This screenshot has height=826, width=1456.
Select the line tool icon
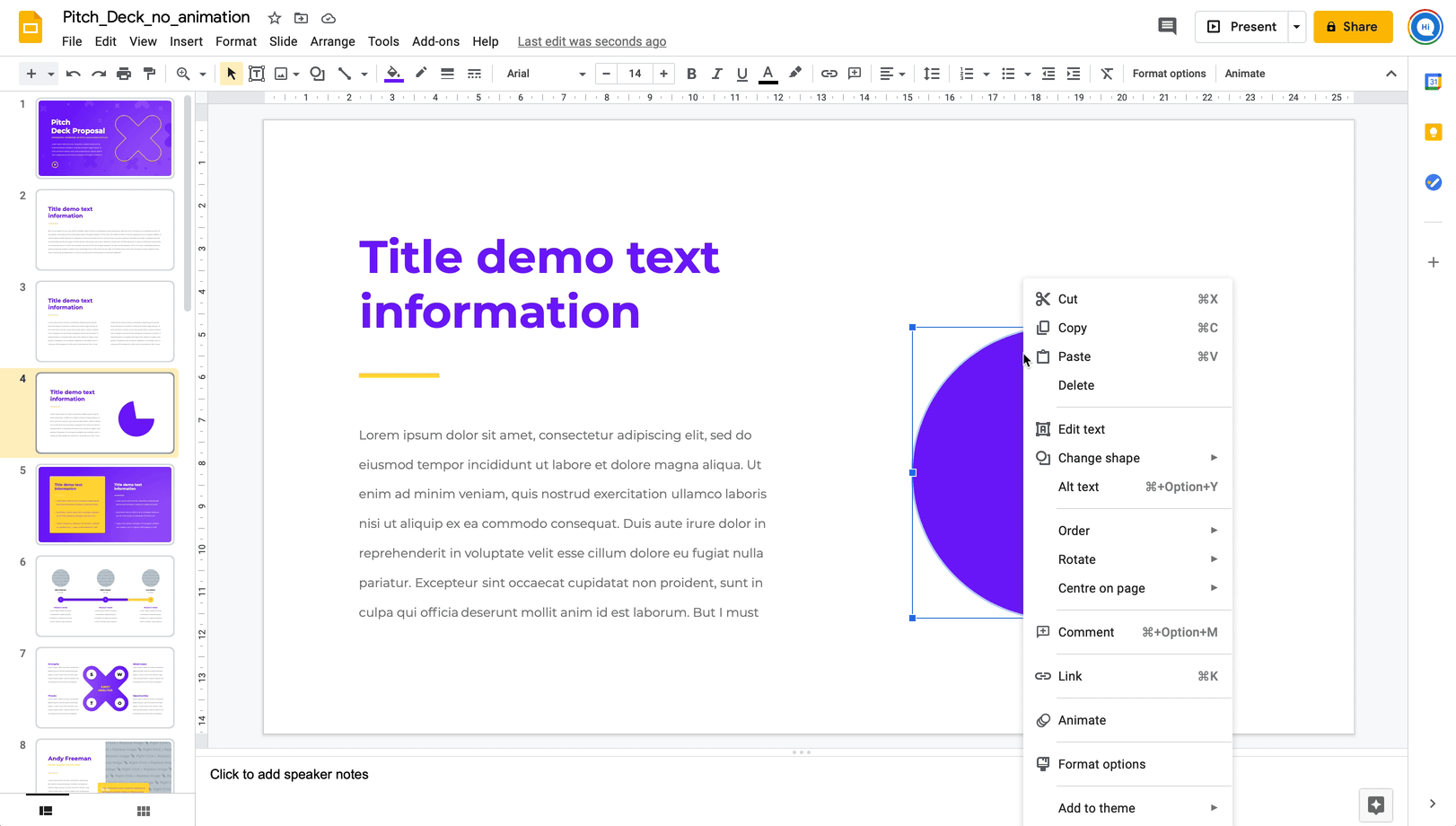tap(345, 74)
